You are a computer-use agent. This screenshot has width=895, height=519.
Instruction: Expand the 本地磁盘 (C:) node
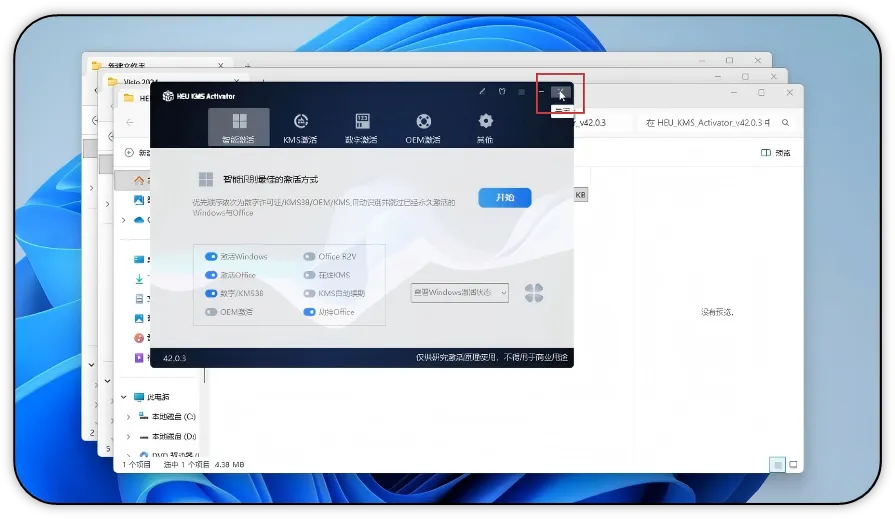(x=128, y=417)
